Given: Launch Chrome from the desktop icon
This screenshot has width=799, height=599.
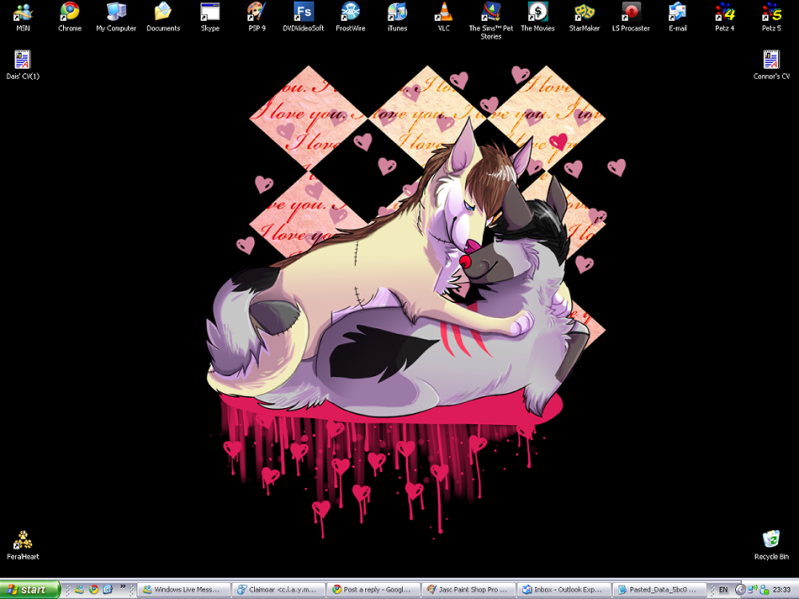Looking at the screenshot, I should coord(70,16).
